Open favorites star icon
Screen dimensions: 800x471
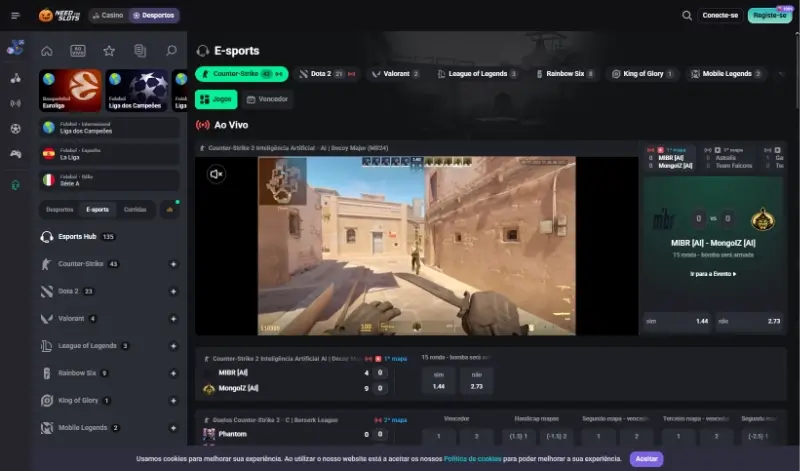(x=109, y=51)
